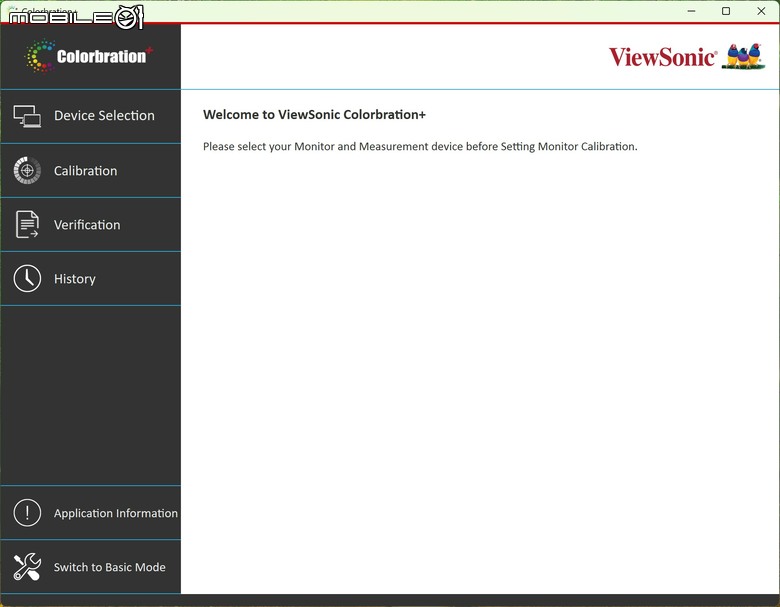This screenshot has height=607, width=780.
Task: Click the 'Please select your Monitor' instruction text
Action: [x=420, y=146]
